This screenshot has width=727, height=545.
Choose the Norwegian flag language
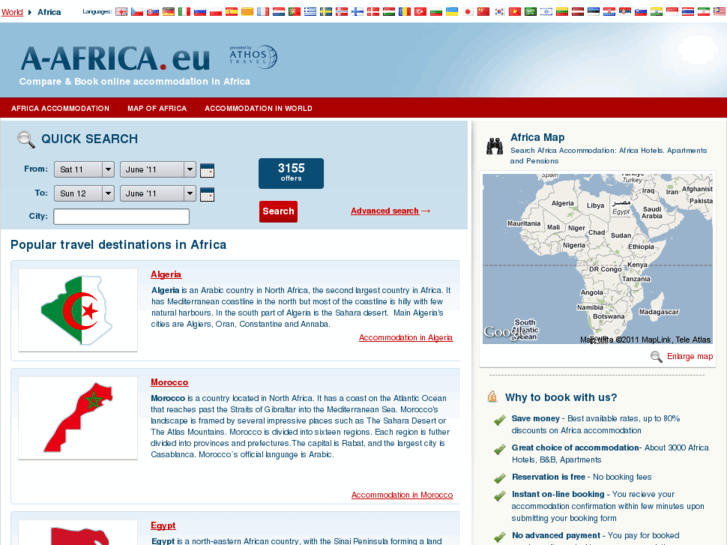coord(342,12)
